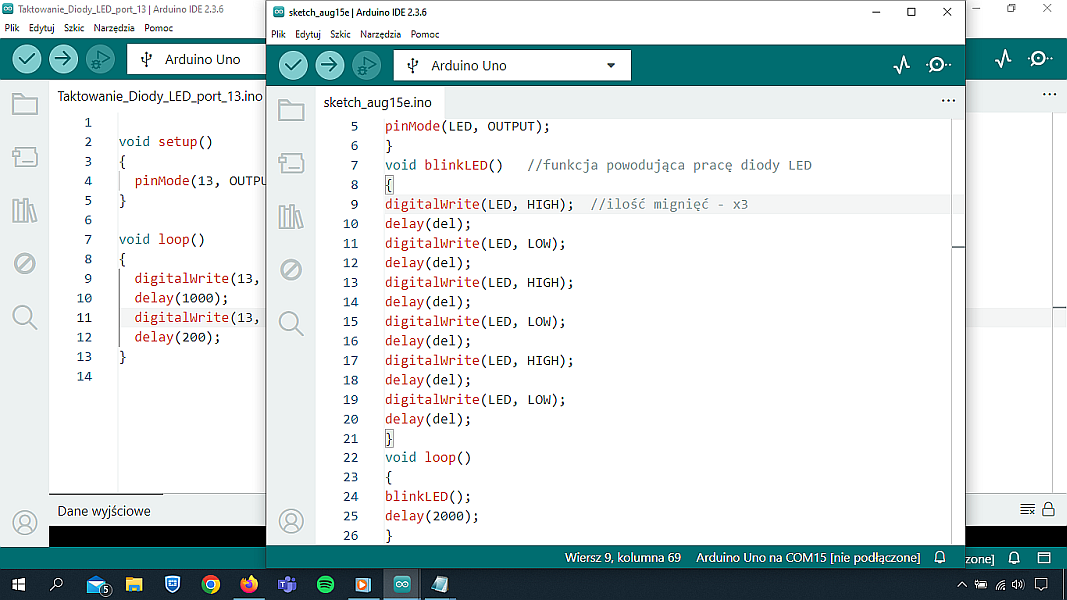
Task: Click 'blinkLED();' call on line 24
Action: point(428,497)
